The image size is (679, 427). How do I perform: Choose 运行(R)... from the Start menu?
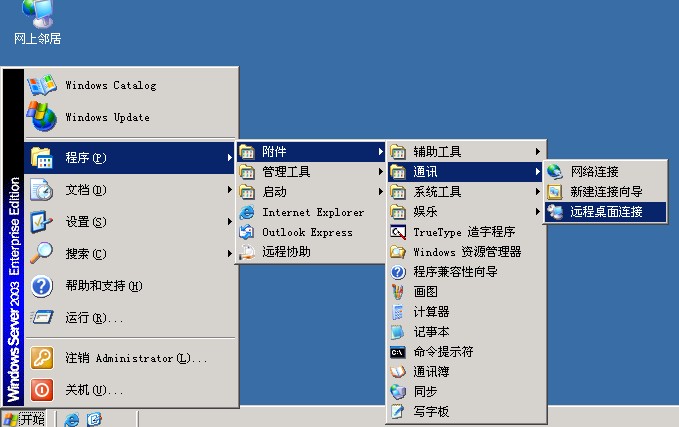tap(94, 318)
